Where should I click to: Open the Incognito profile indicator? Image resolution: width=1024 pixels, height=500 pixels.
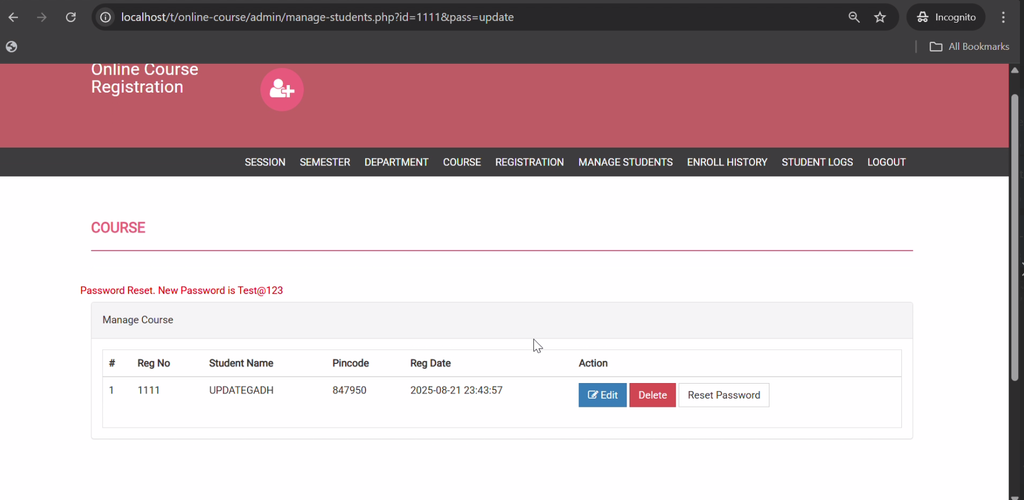pos(946,18)
